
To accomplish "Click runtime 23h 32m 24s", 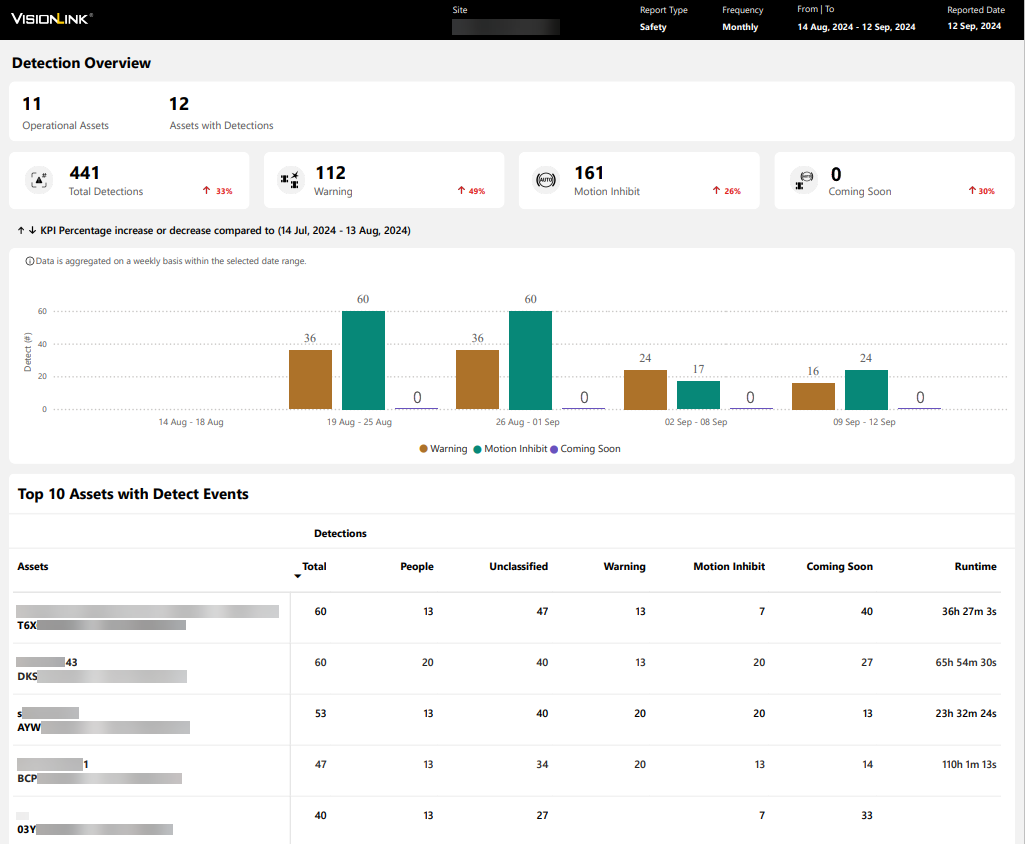I will pyautogui.click(x=966, y=713).
